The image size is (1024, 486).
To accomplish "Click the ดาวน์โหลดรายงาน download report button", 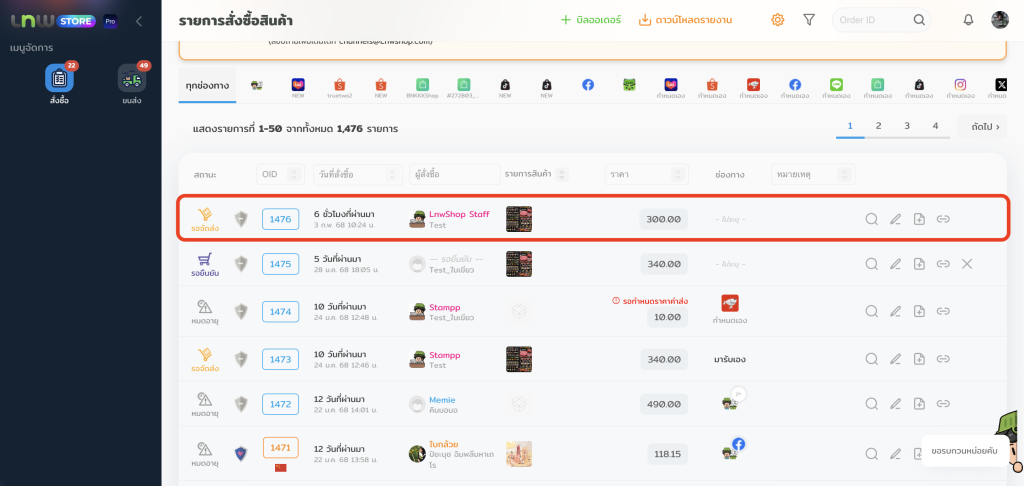I will [685, 20].
